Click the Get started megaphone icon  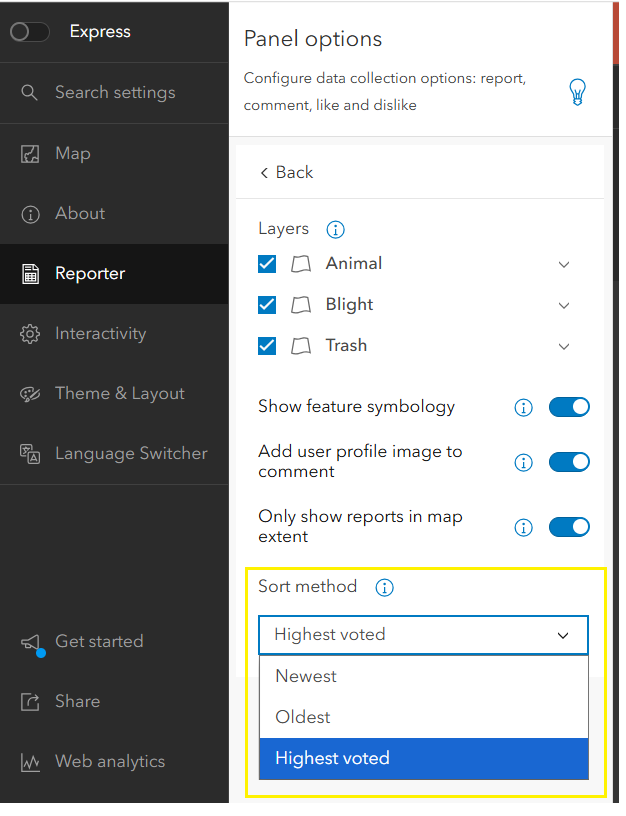(30, 642)
